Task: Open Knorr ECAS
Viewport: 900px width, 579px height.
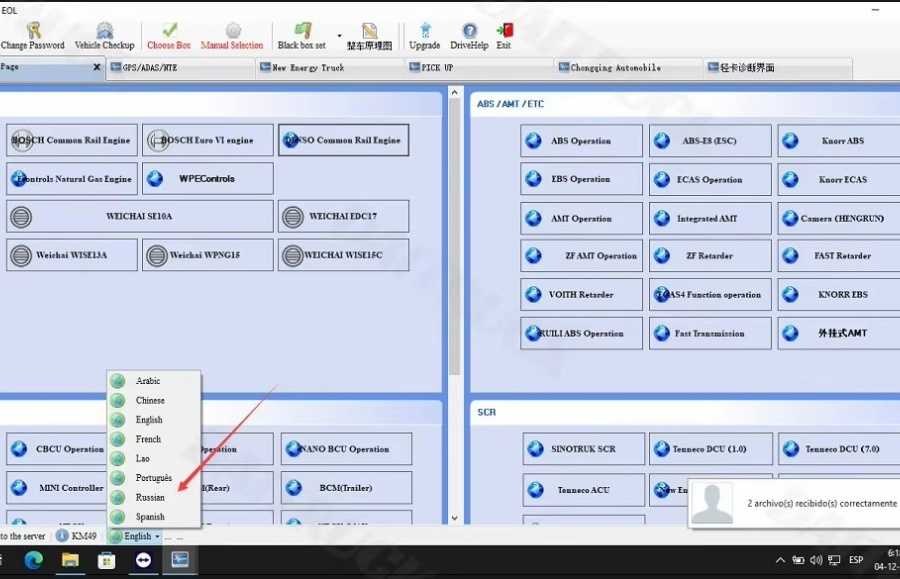Action: pos(839,179)
